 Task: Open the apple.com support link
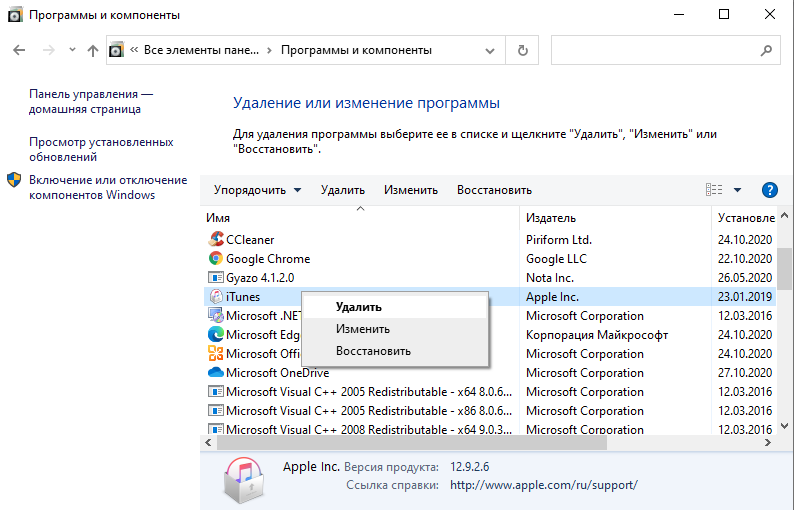point(543,485)
